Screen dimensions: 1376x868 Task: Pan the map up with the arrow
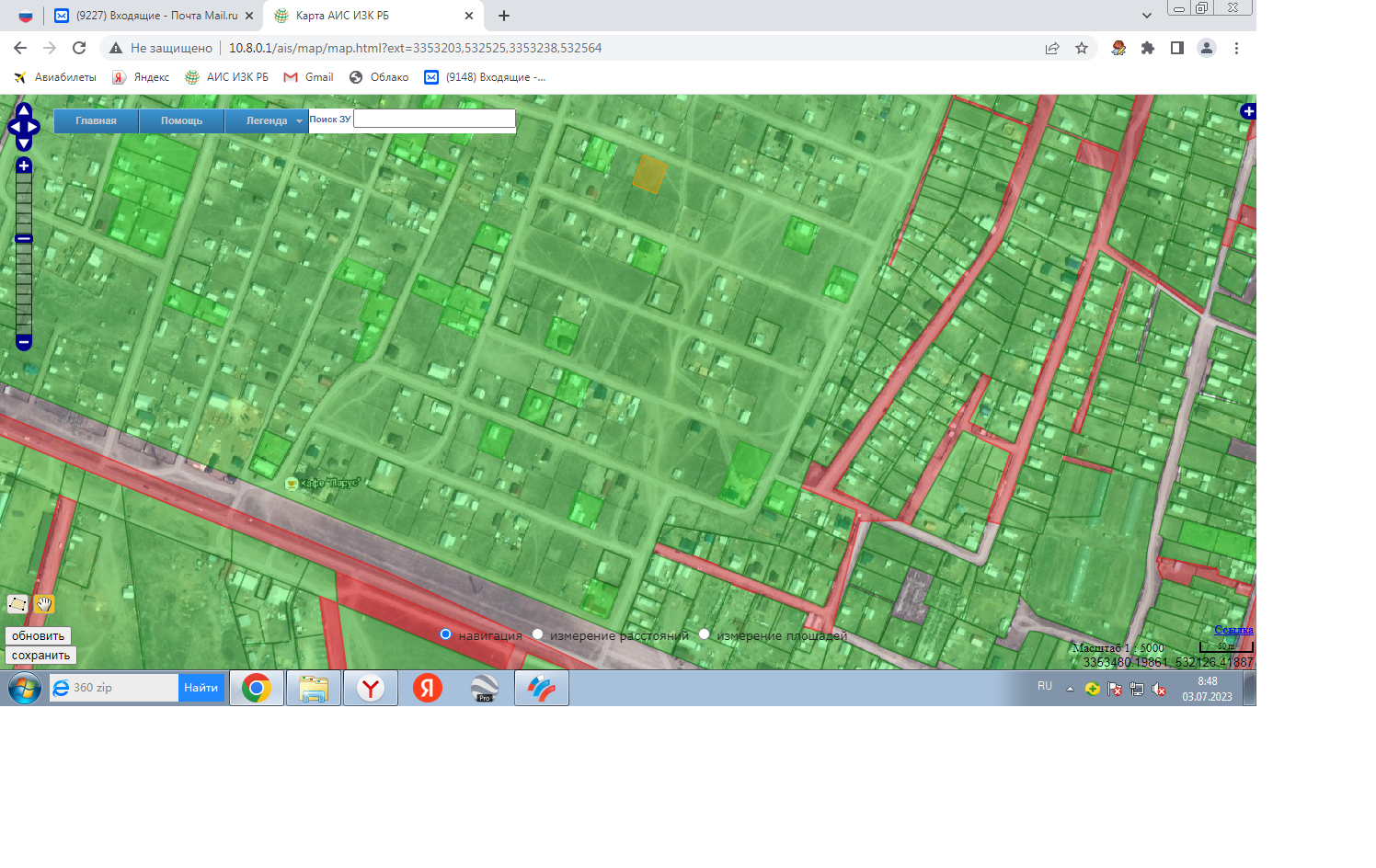(24, 111)
